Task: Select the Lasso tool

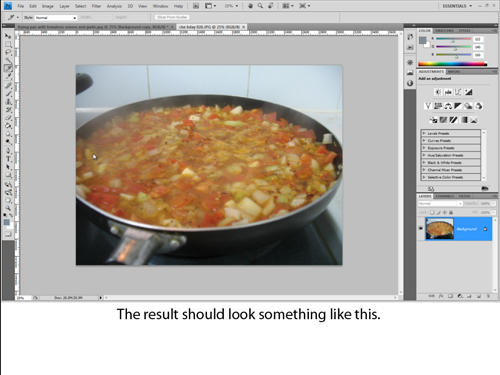Action: point(8,52)
